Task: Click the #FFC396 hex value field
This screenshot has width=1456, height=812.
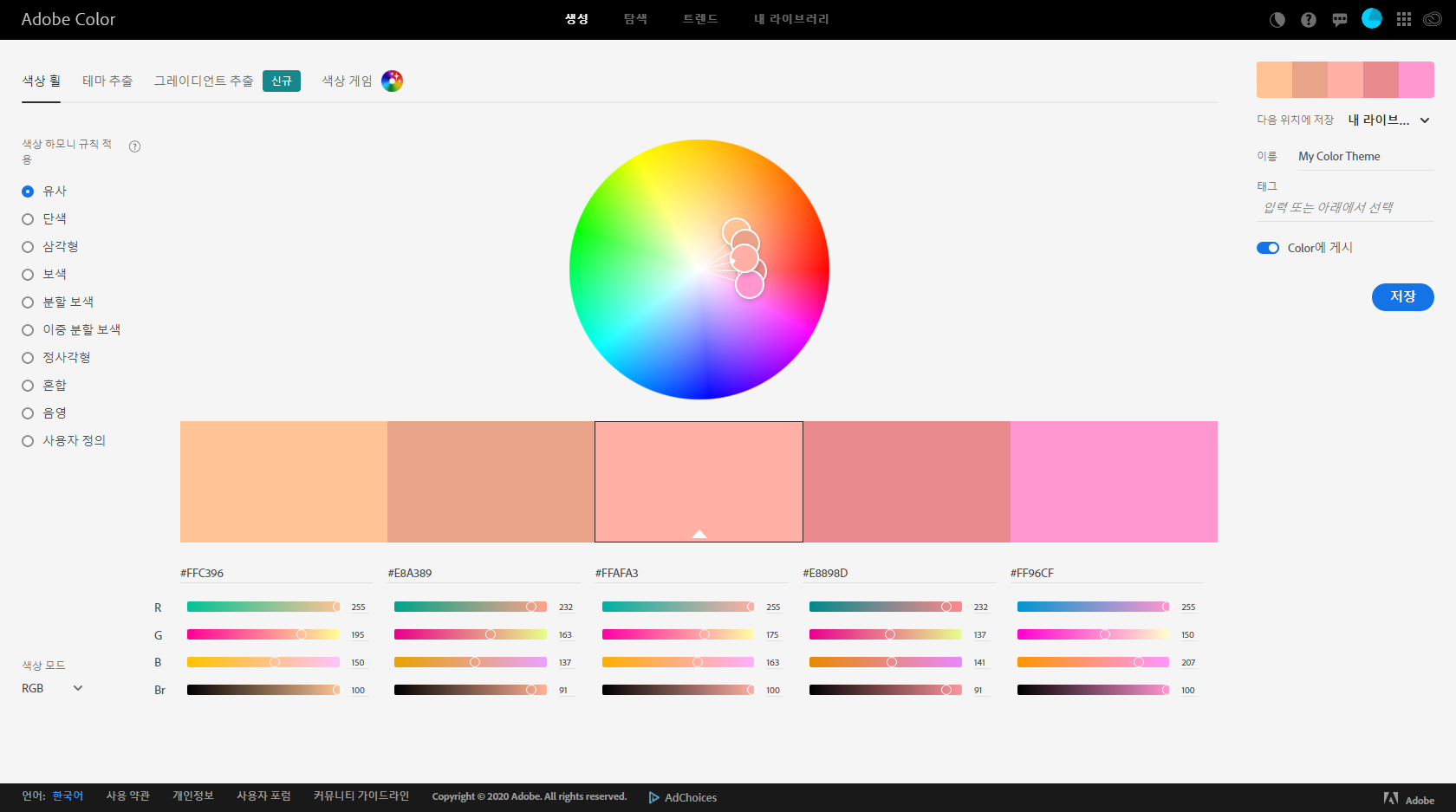Action: click(276, 573)
